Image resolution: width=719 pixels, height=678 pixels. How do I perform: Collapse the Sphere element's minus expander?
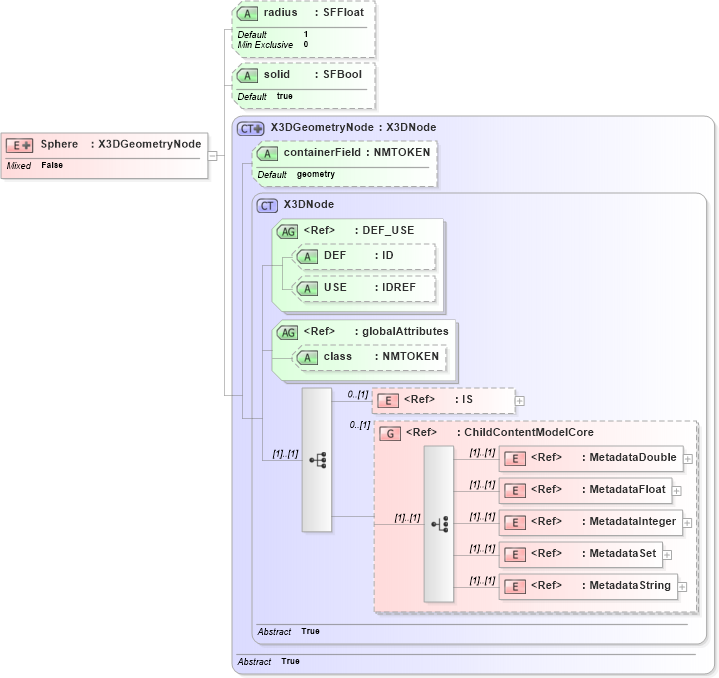[x=212, y=156]
